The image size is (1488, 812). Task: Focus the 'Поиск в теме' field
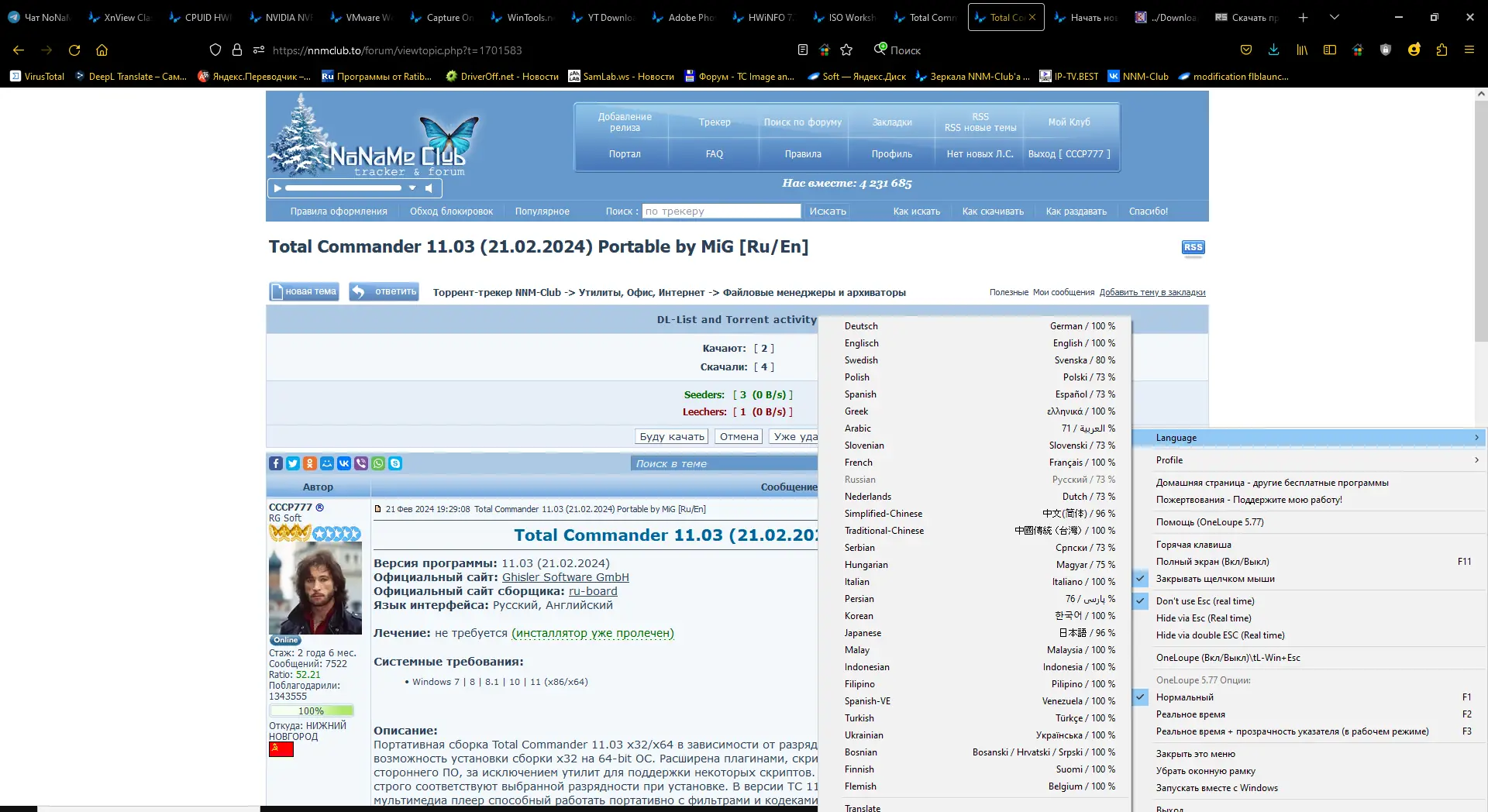pos(725,463)
